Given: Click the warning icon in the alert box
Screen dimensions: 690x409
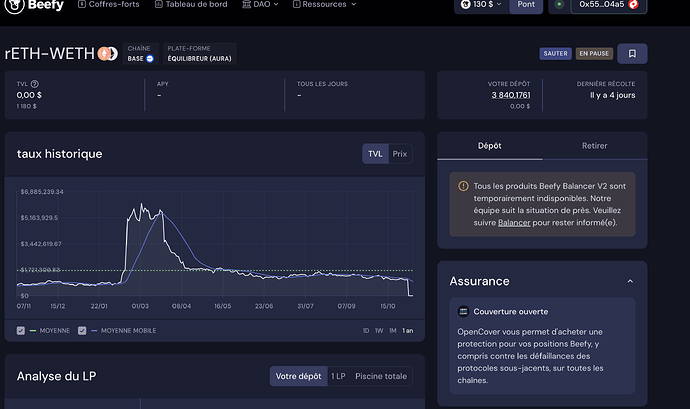Looking at the screenshot, I should click(462, 186).
